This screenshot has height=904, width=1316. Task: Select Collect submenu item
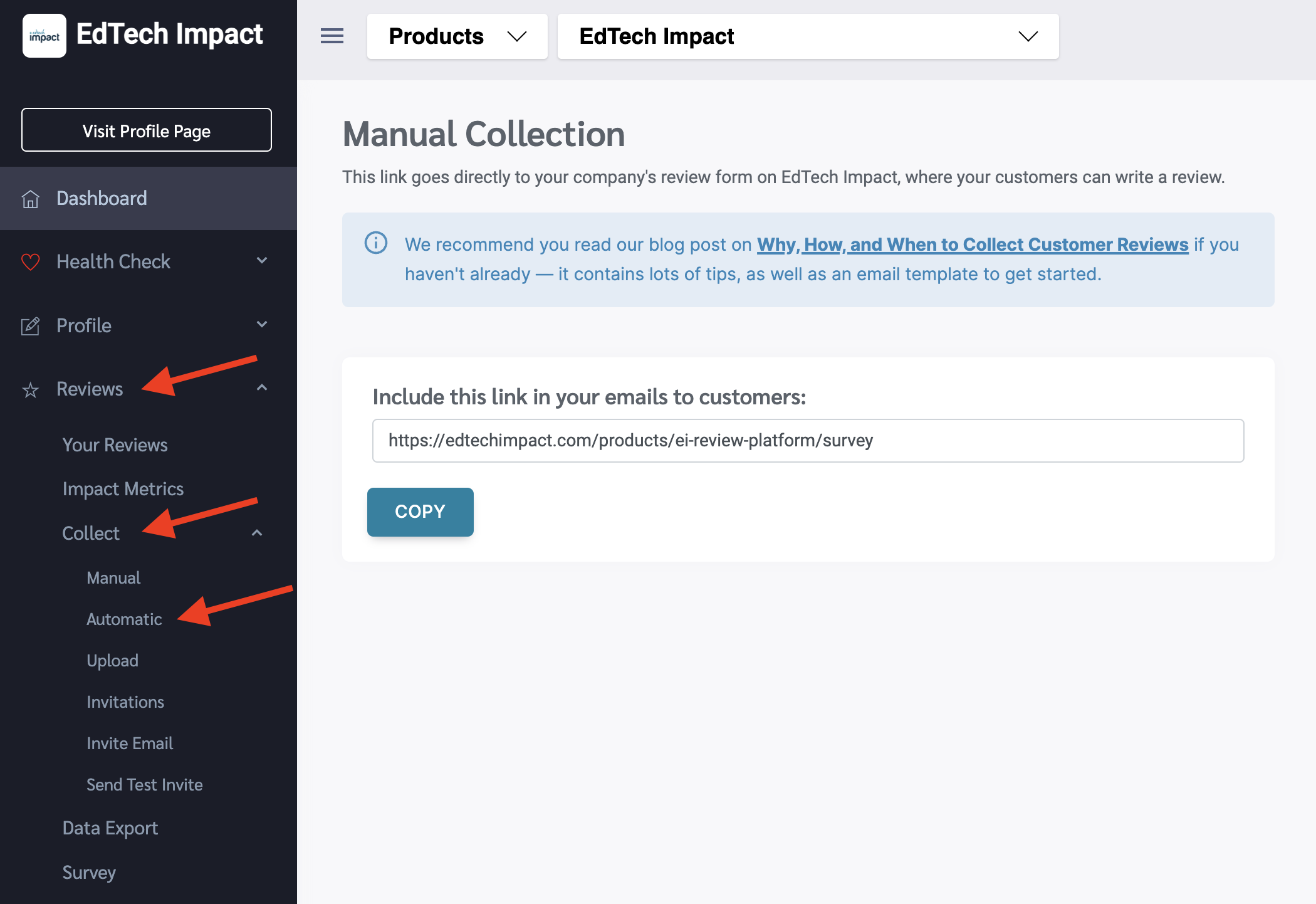point(91,533)
